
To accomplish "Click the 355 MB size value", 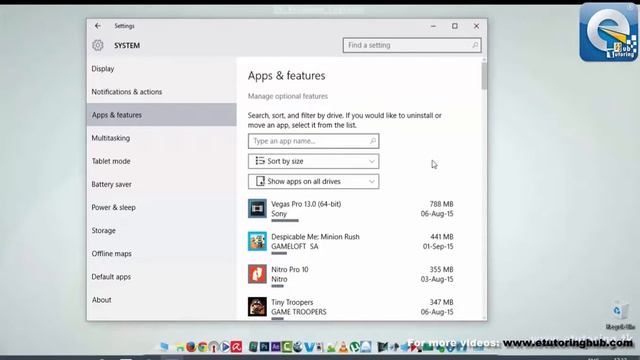I will (441, 269).
